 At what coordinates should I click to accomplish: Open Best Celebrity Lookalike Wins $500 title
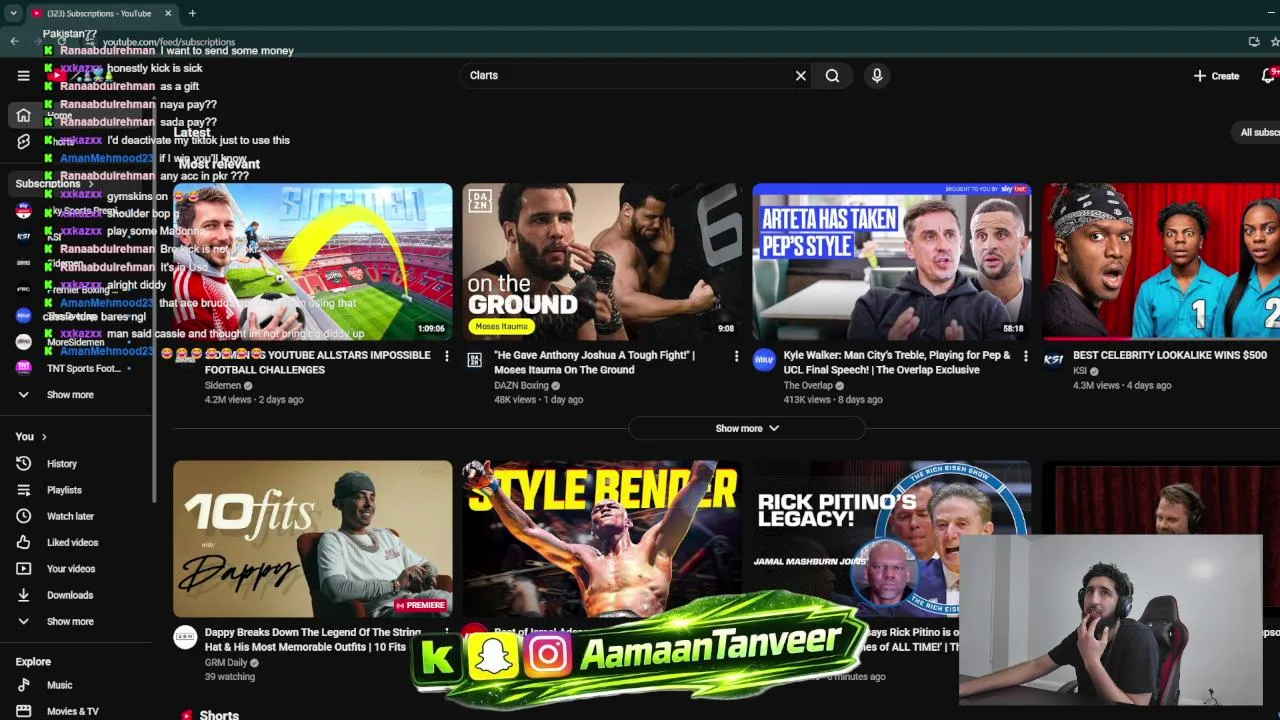coord(1170,355)
